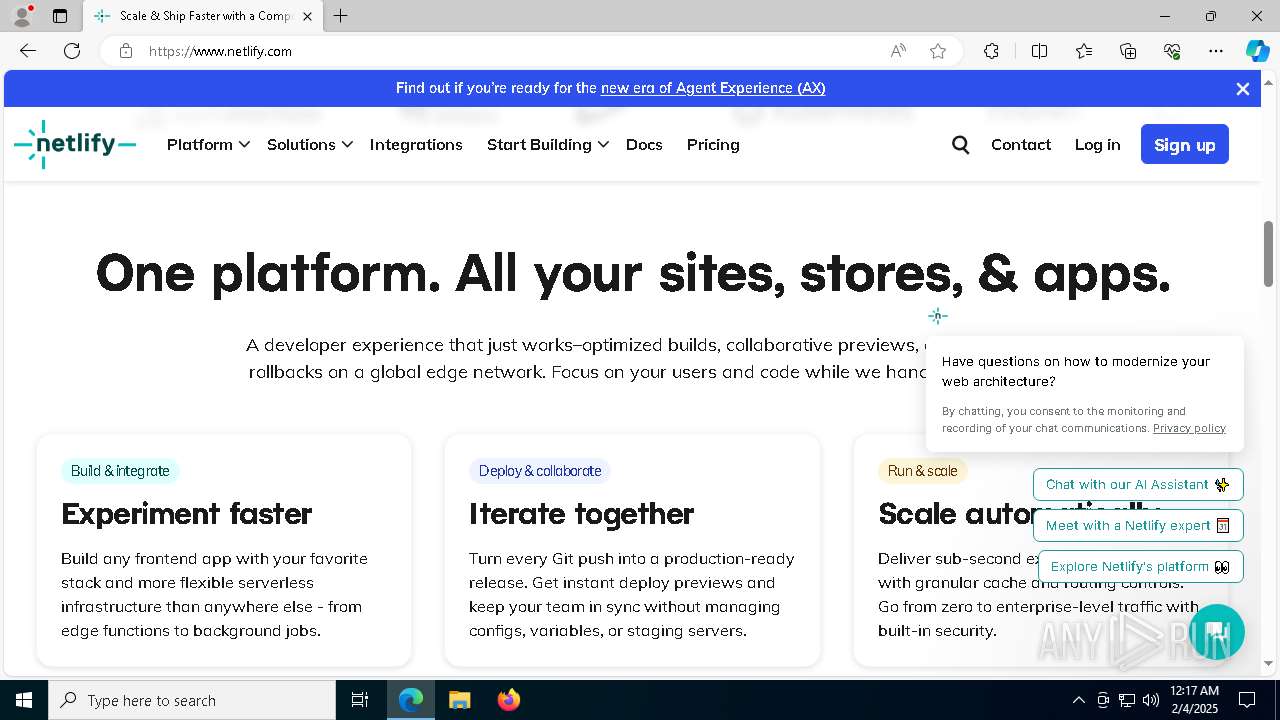Open the chat Privacy policy link
1280x720 pixels.
1189,428
